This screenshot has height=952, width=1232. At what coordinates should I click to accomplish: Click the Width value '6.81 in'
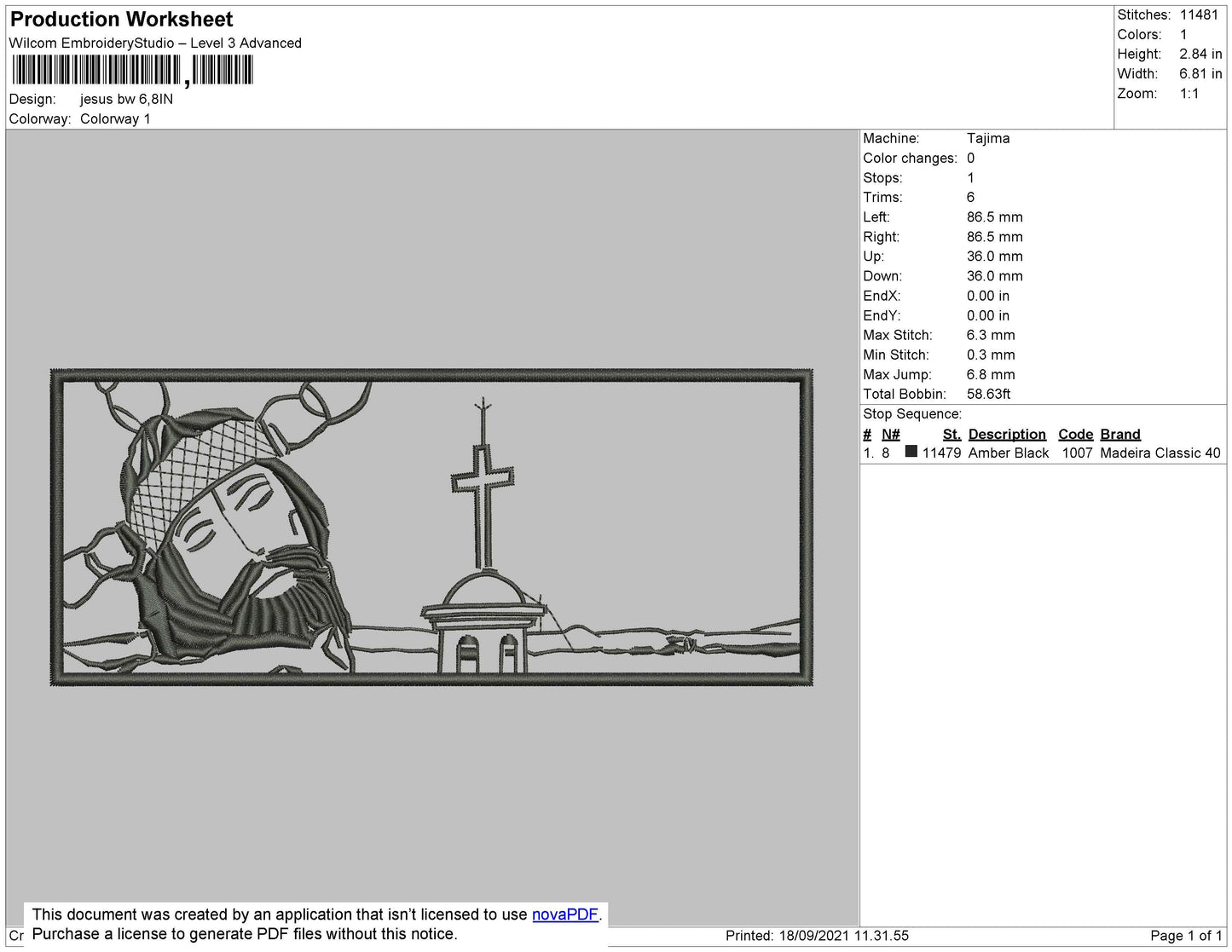[x=1200, y=73]
